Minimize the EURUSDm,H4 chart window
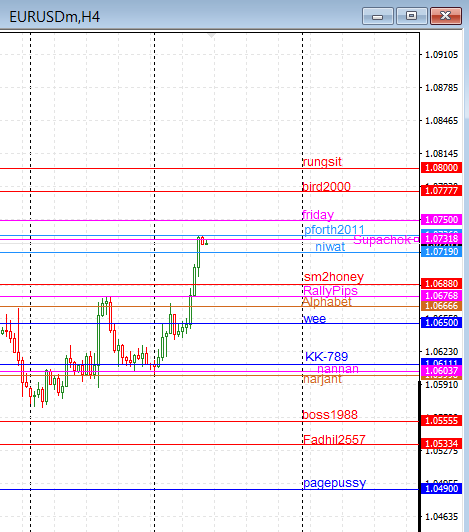This screenshot has height=532, width=469. click(x=378, y=16)
